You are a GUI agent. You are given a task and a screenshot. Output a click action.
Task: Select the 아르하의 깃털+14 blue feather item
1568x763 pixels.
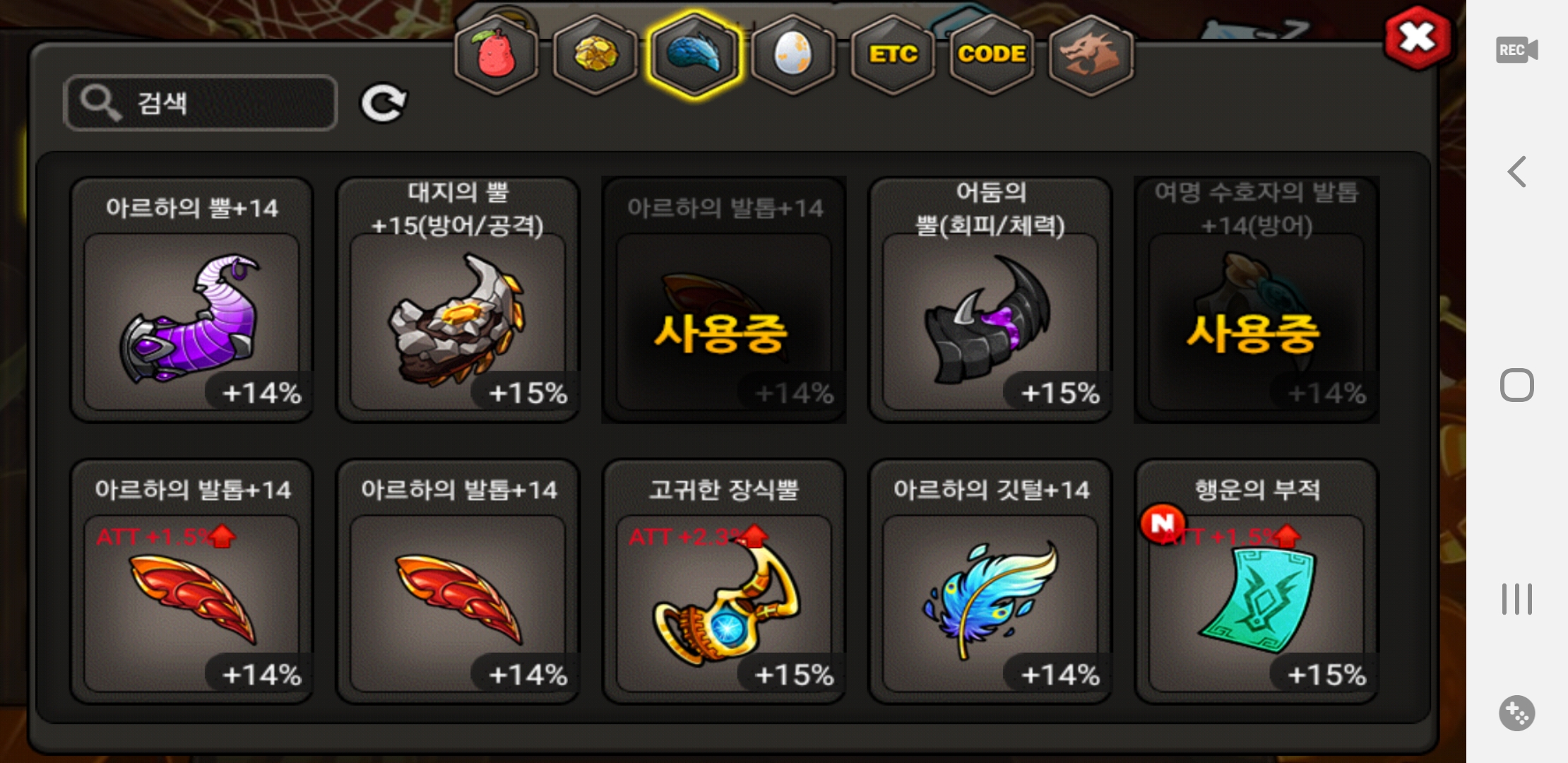(990, 581)
